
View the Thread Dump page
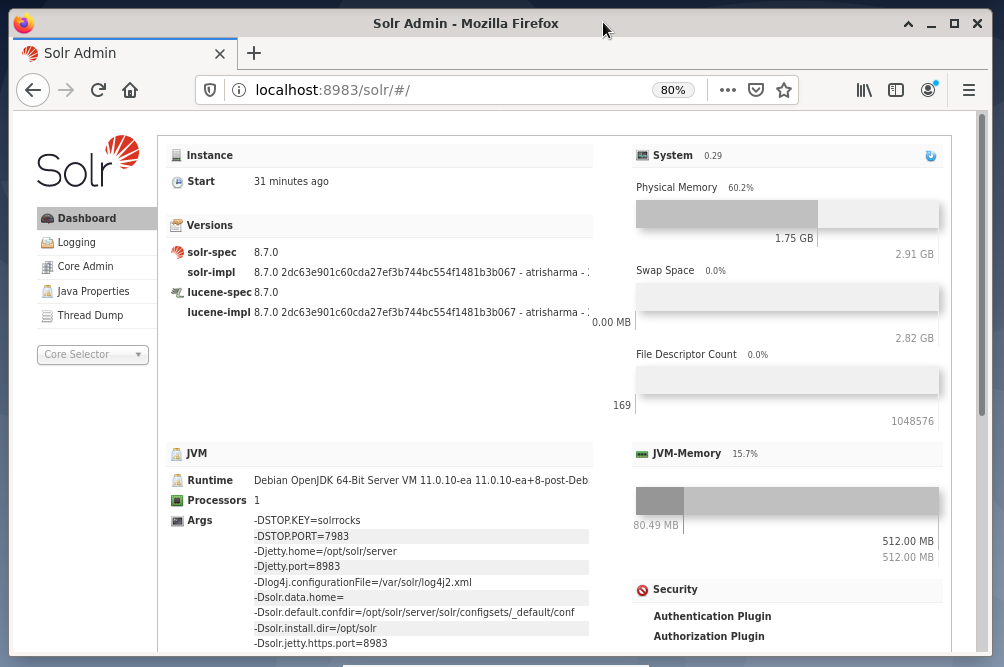click(90, 316)
